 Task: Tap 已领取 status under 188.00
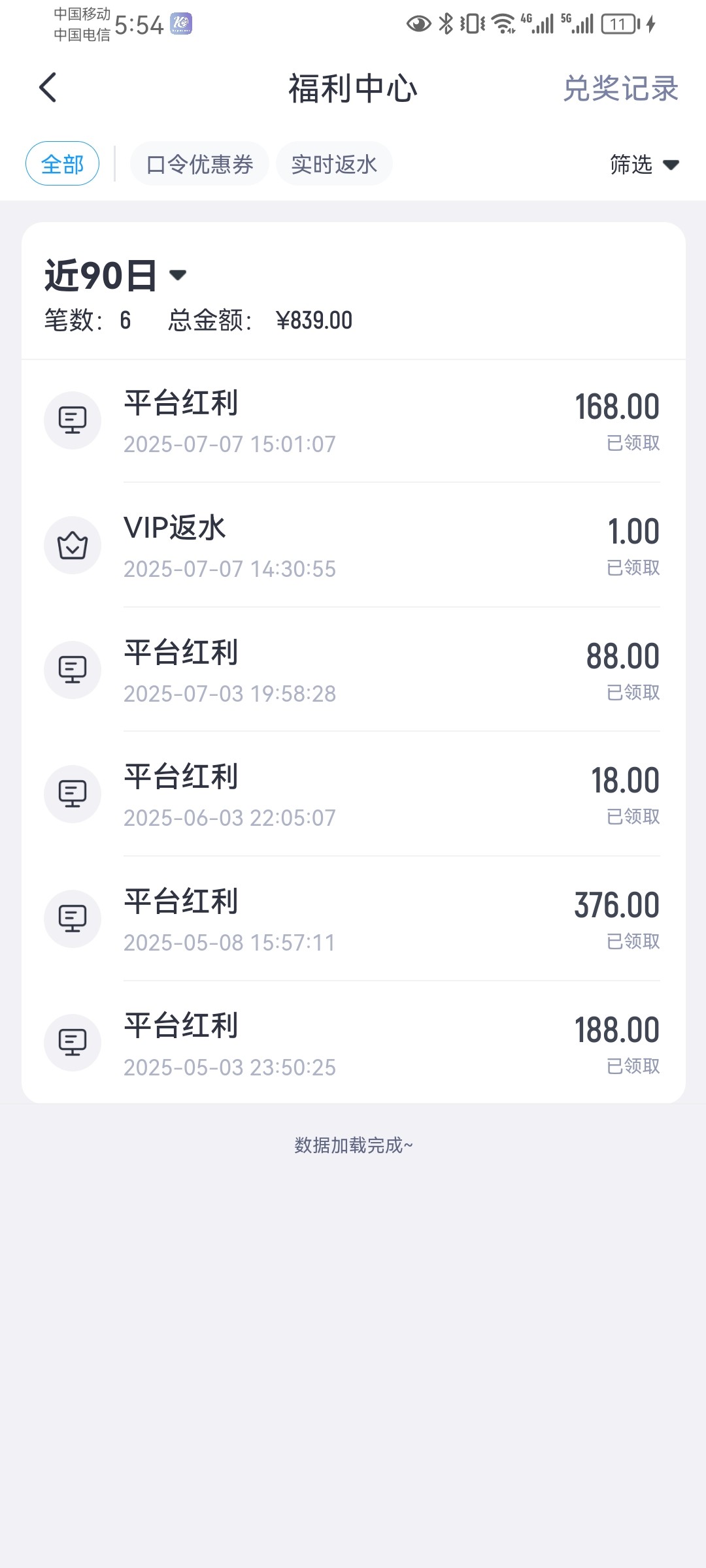click(633, 1066)
